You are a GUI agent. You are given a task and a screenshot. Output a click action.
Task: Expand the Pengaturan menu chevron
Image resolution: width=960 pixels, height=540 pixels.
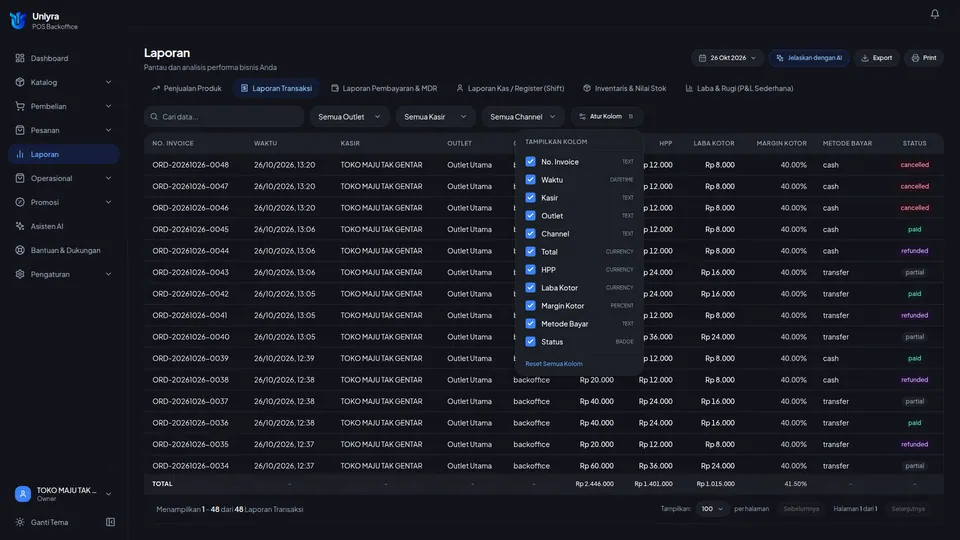tap(108, 274)
